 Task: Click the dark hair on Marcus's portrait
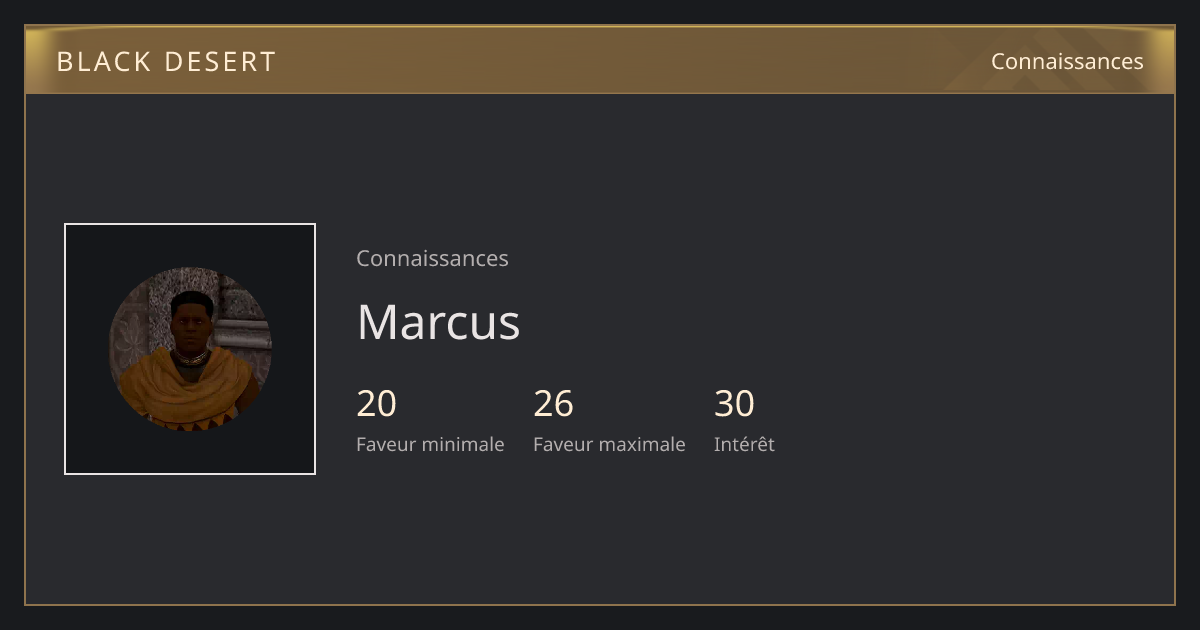[191, 300]
